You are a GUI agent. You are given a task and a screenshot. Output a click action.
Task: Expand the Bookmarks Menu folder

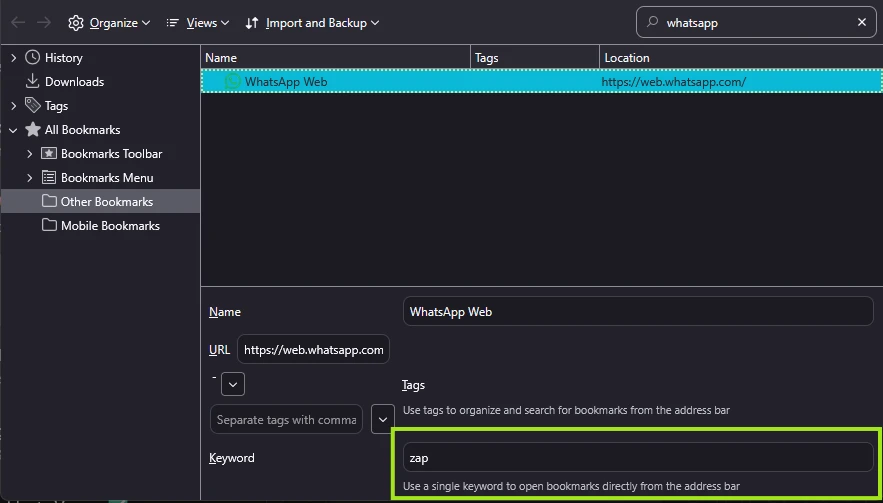pos(30,177)
